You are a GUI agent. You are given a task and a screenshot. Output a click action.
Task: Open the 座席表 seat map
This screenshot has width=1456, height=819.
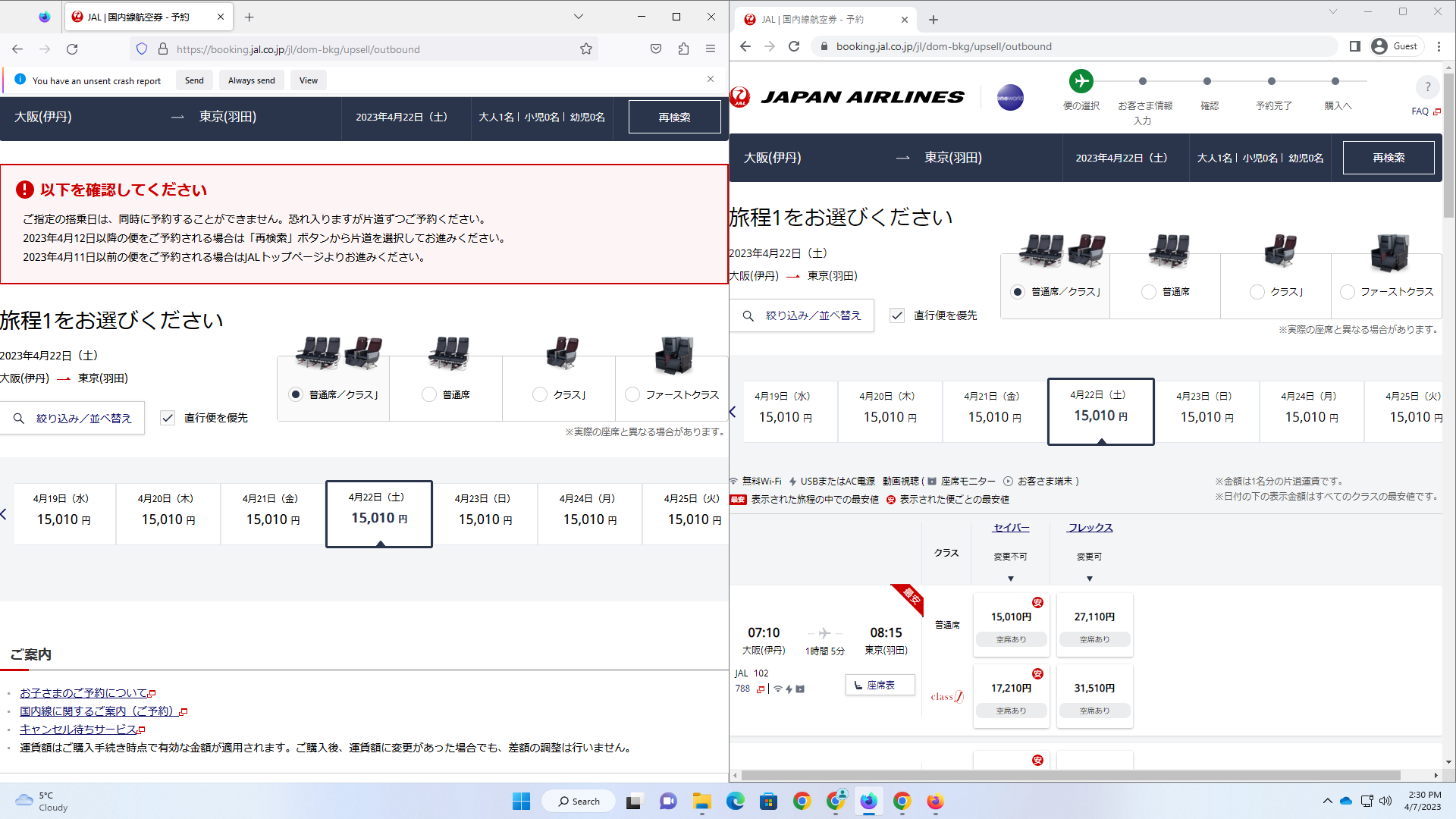[880, 685]
